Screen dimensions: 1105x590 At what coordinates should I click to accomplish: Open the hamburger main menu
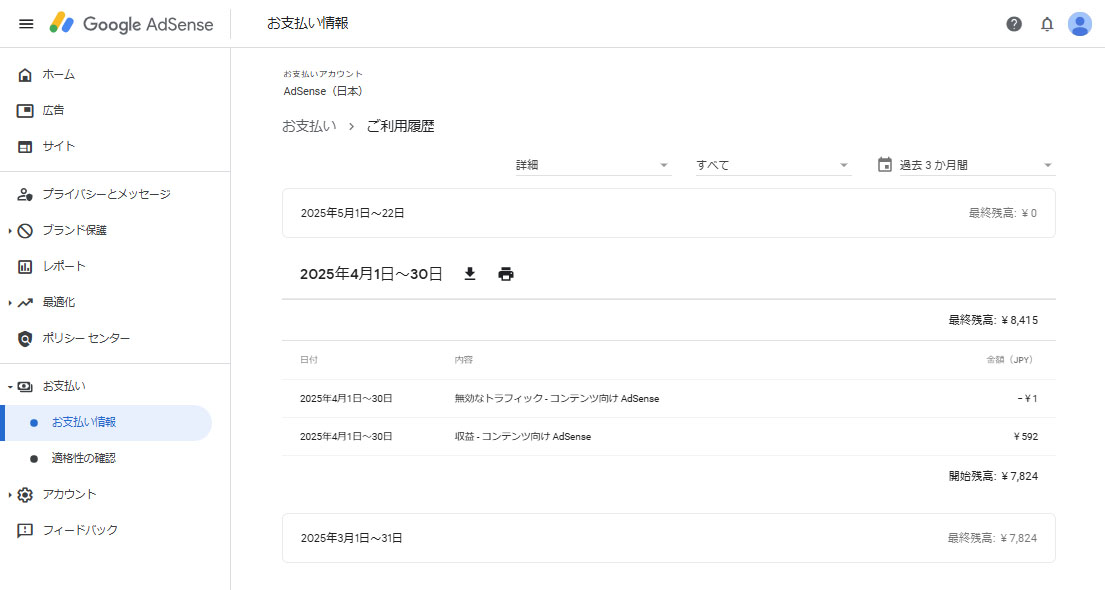tap(26, 24)
